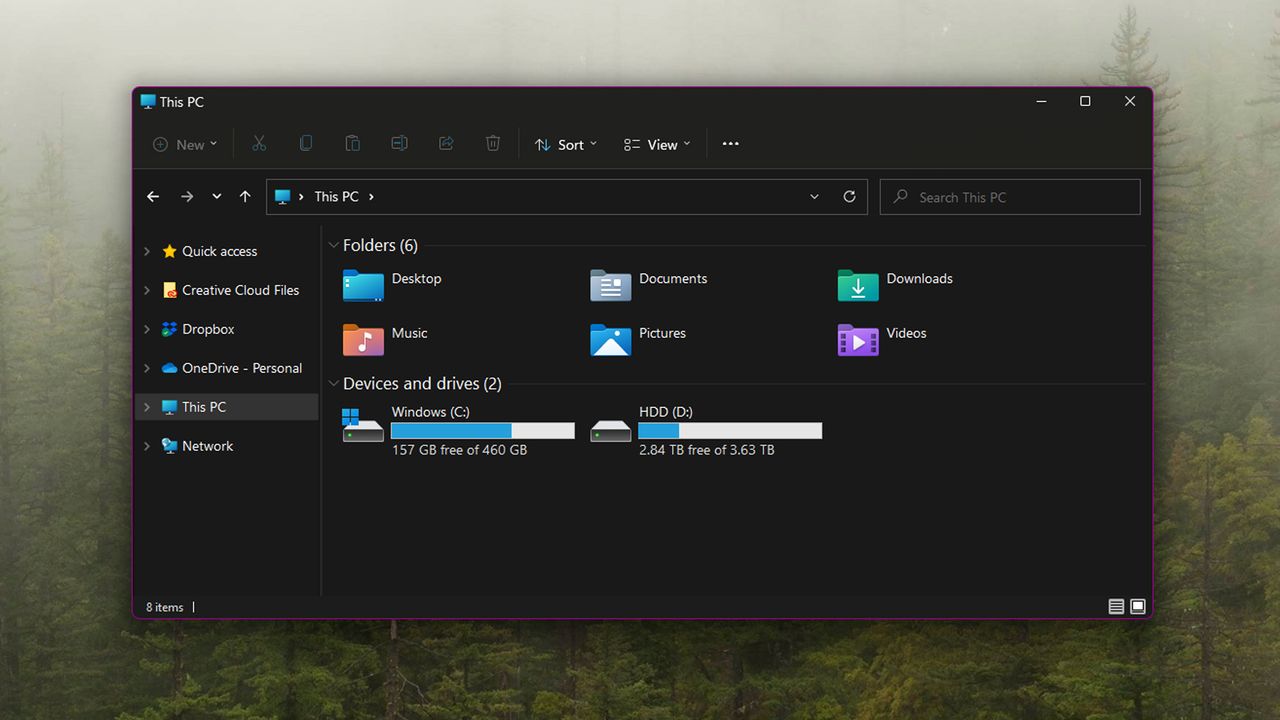Open the Sort dropdown menu
Image resolution: width=1280 pixels, height=720 pixels.
click(566, 144)
